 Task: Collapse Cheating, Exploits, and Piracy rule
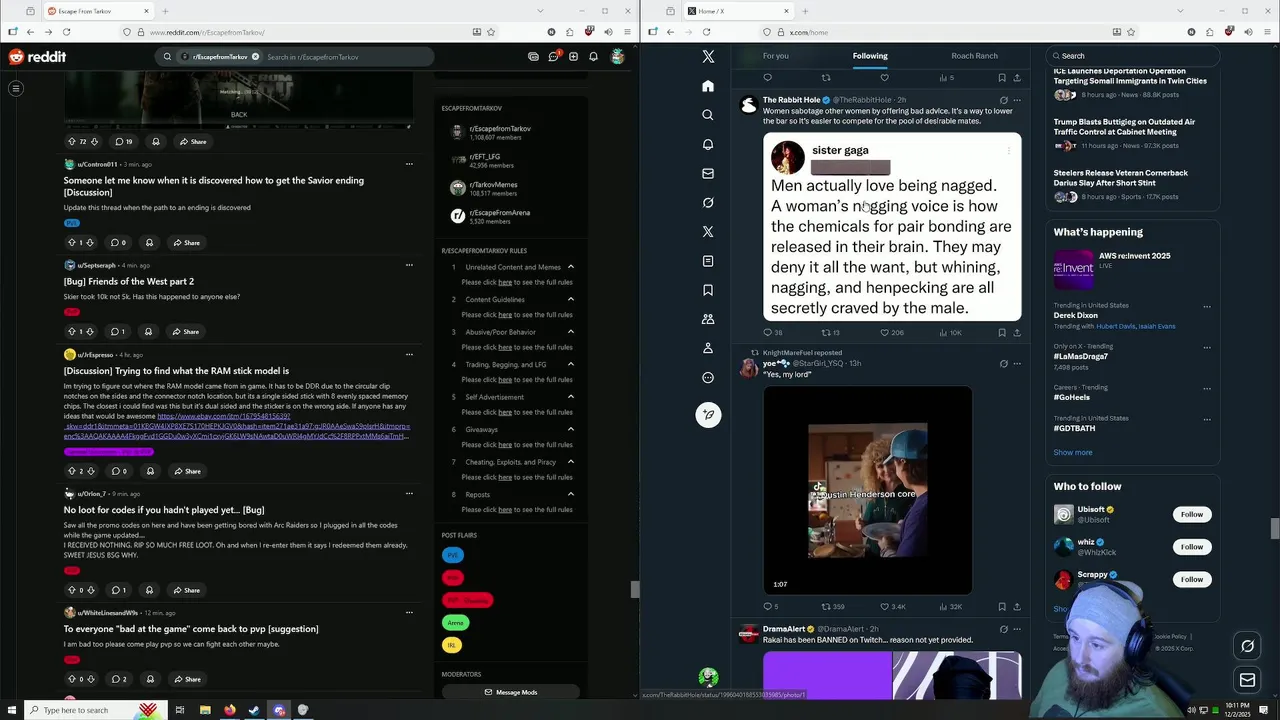coord(571,462)
